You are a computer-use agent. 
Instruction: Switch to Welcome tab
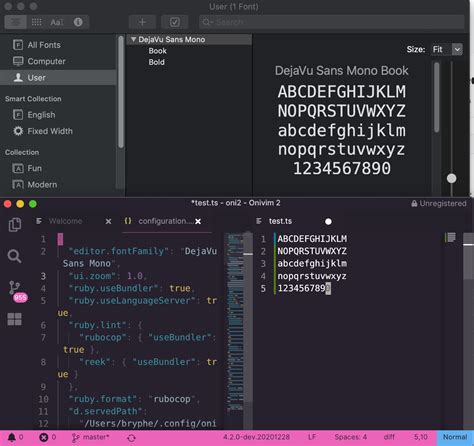pos(65,221)
